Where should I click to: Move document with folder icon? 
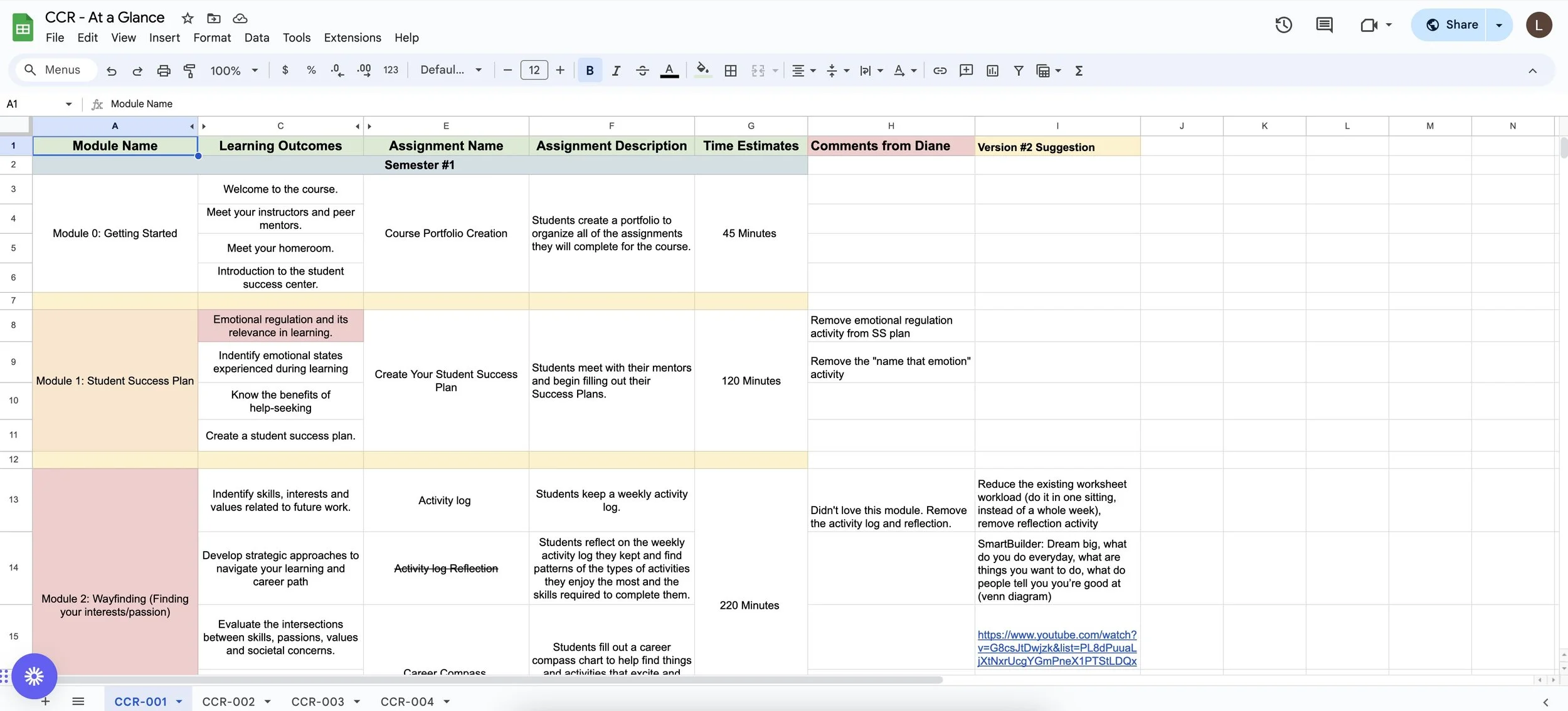click(214, 18)
